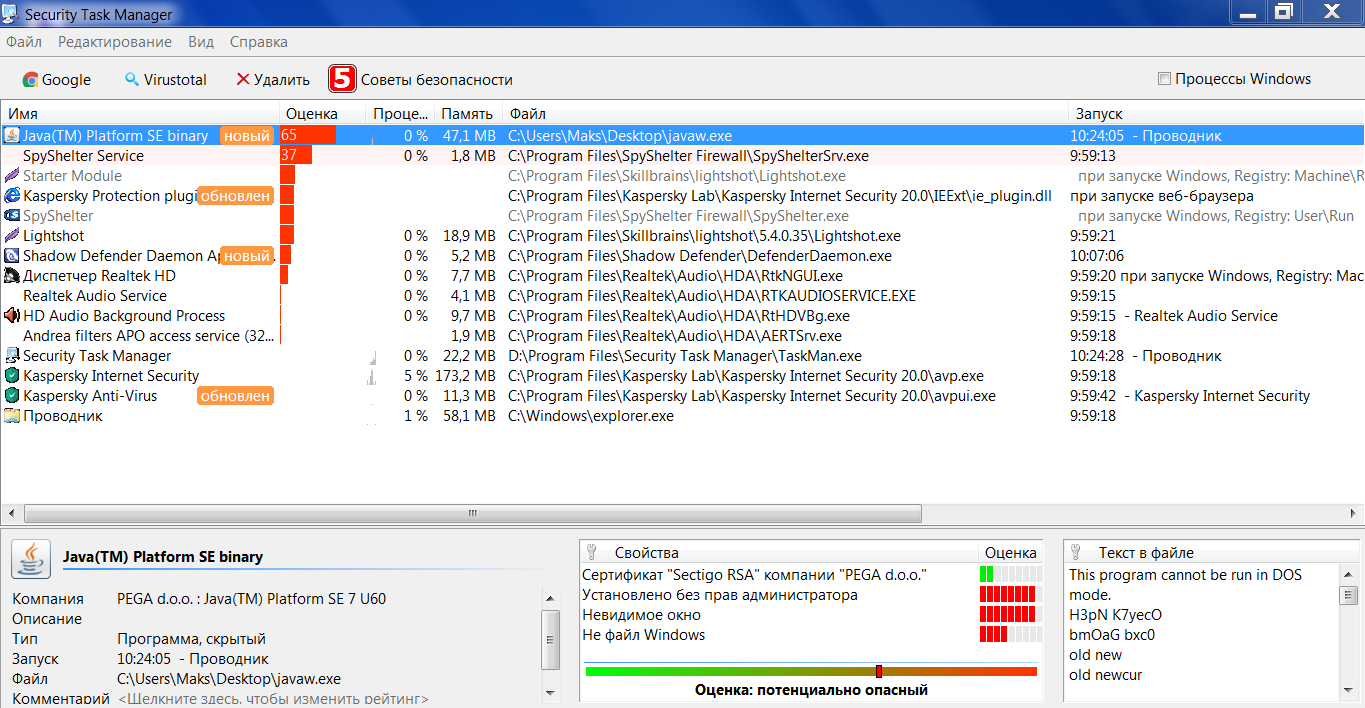Sort by the Запуск column header
1365x708 pixels.
point(1215,114)
